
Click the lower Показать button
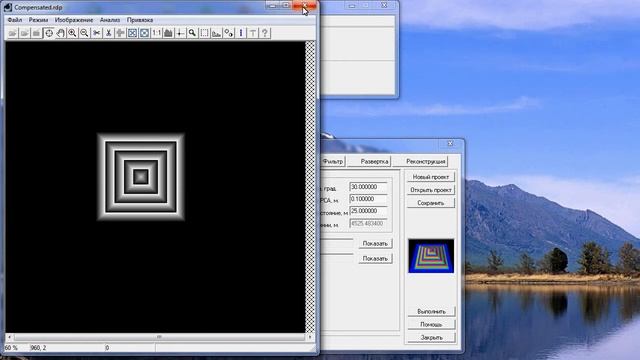pos(375,259)
